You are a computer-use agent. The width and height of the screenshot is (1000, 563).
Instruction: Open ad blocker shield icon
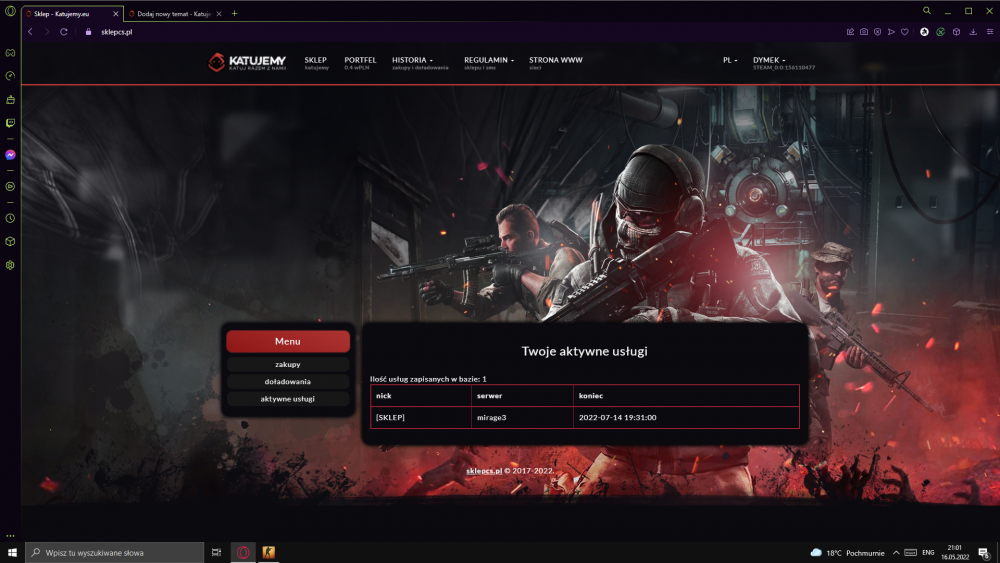(878, 32)
